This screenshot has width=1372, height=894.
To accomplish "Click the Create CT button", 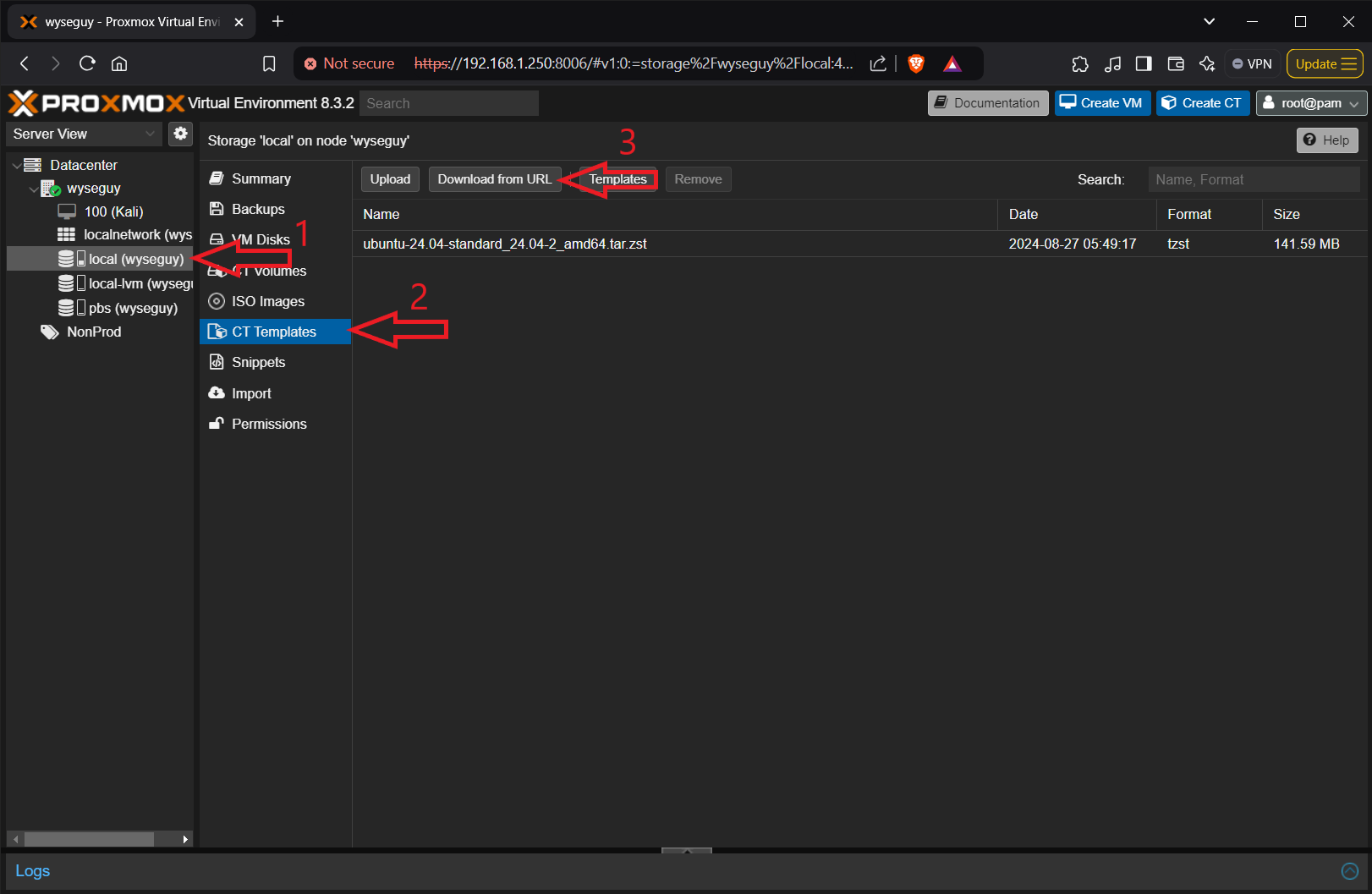I will [x=1203, y=103].
